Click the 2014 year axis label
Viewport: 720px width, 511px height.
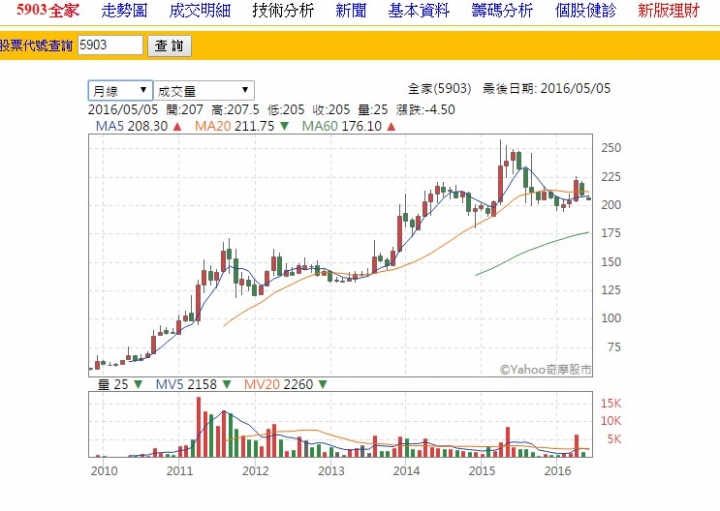coord(406,471)
